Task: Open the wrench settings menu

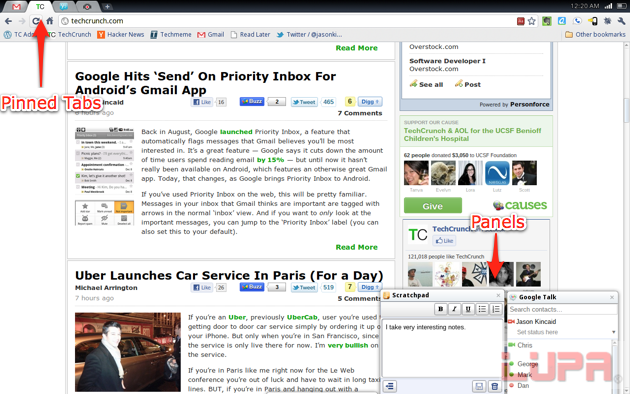Action: 622,21
